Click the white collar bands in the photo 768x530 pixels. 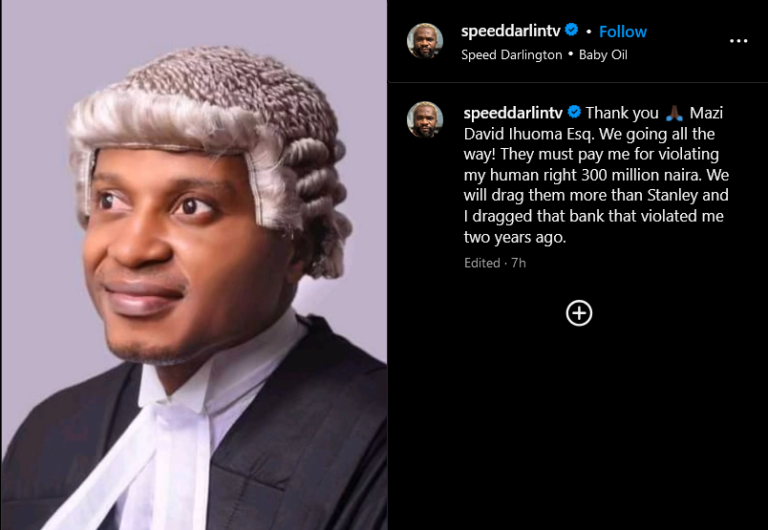tap(170, 440)
